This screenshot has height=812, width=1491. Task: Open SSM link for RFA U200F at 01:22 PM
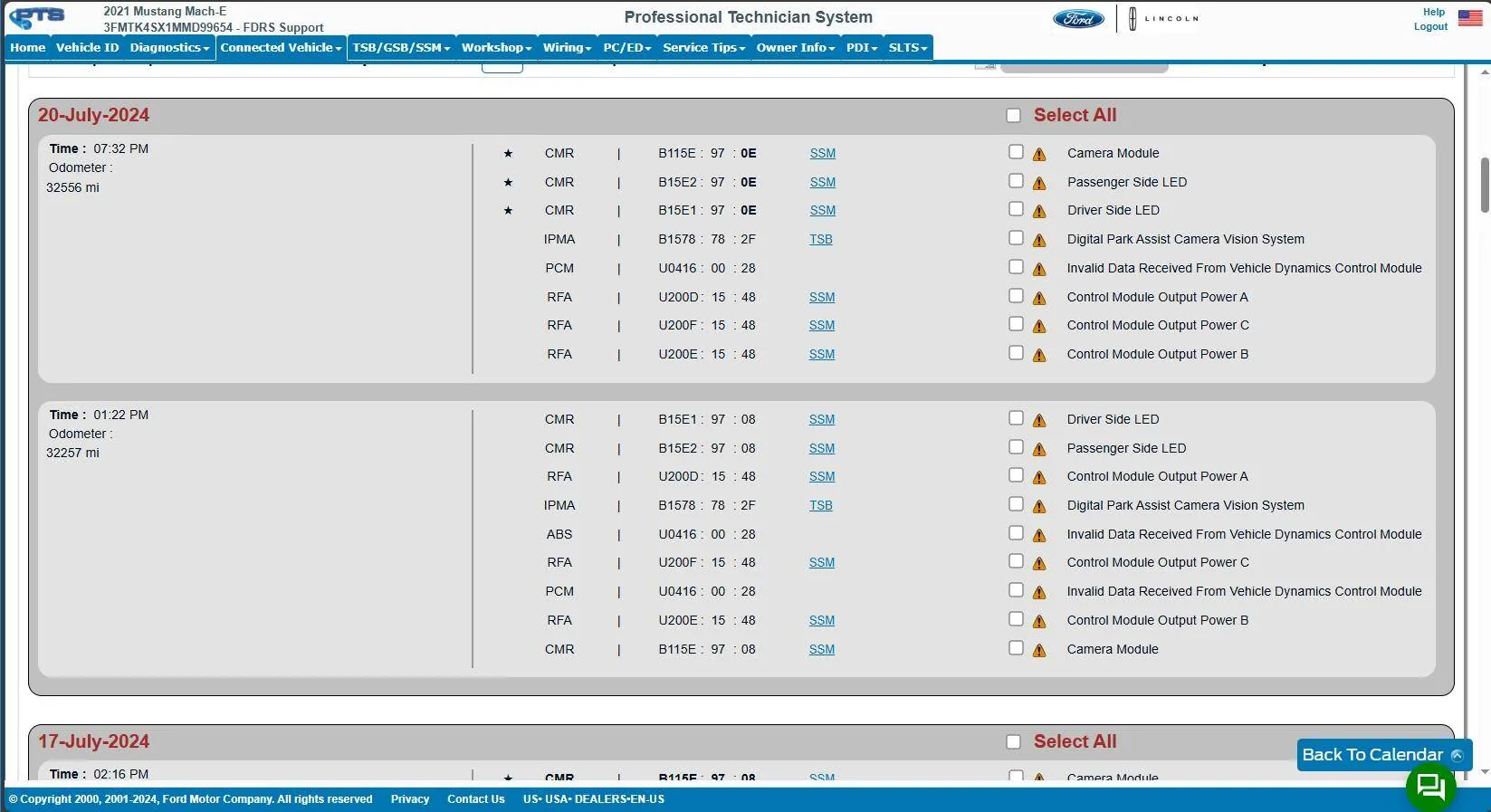tap(822, 563)
